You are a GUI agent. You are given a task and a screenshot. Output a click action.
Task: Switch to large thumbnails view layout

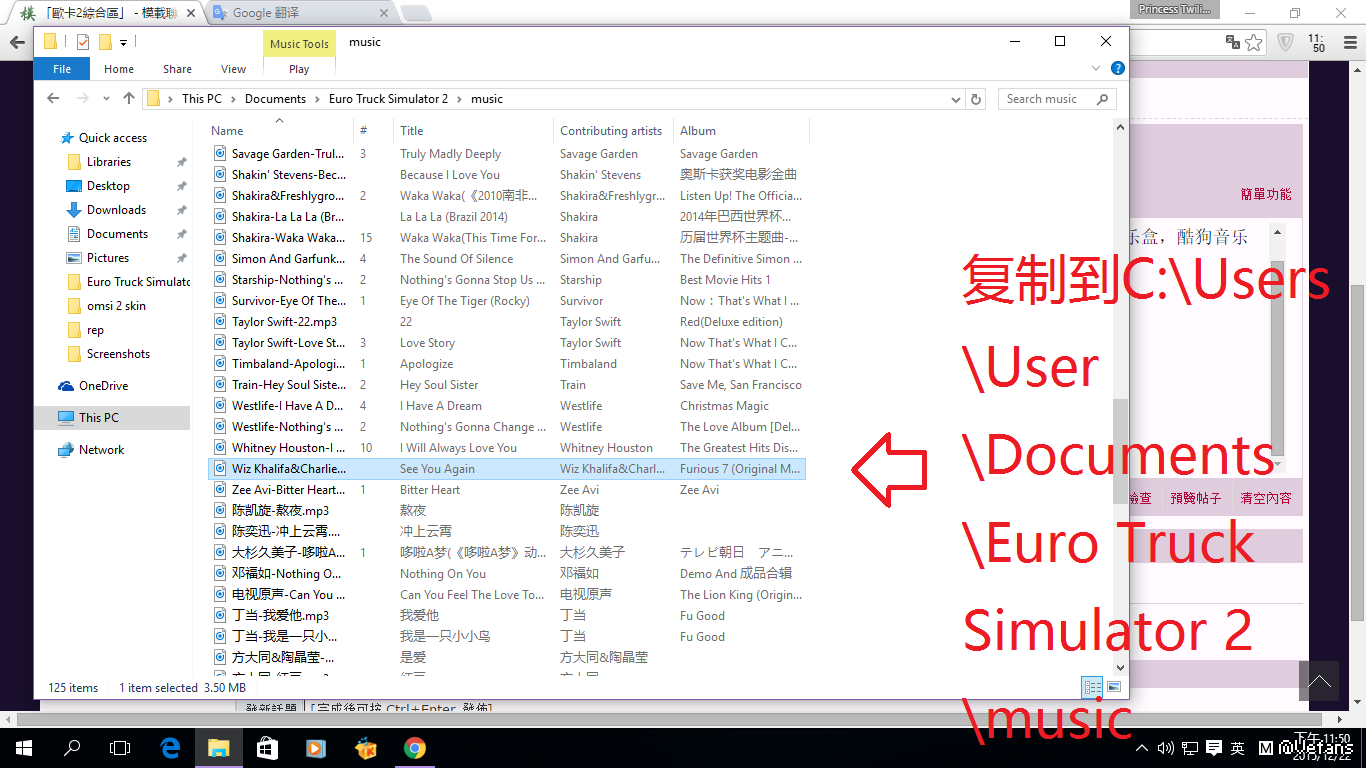(1114, 687)
